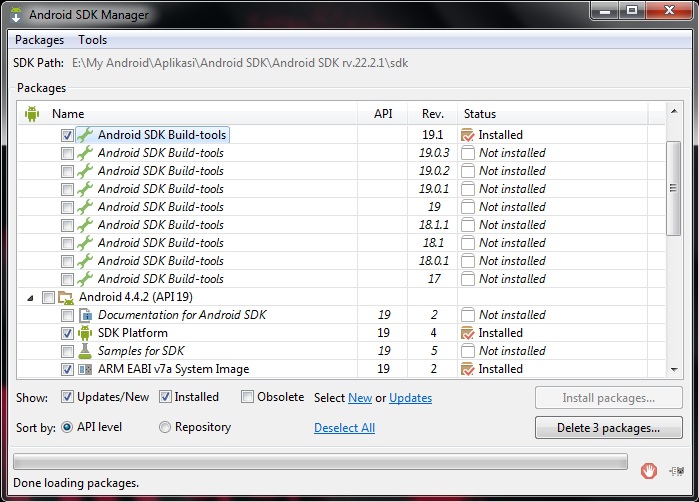Uncheck ARM EABI v7a System Image checkbox
This screenshot has height=502, width=699.
click(x=67, y=369)
